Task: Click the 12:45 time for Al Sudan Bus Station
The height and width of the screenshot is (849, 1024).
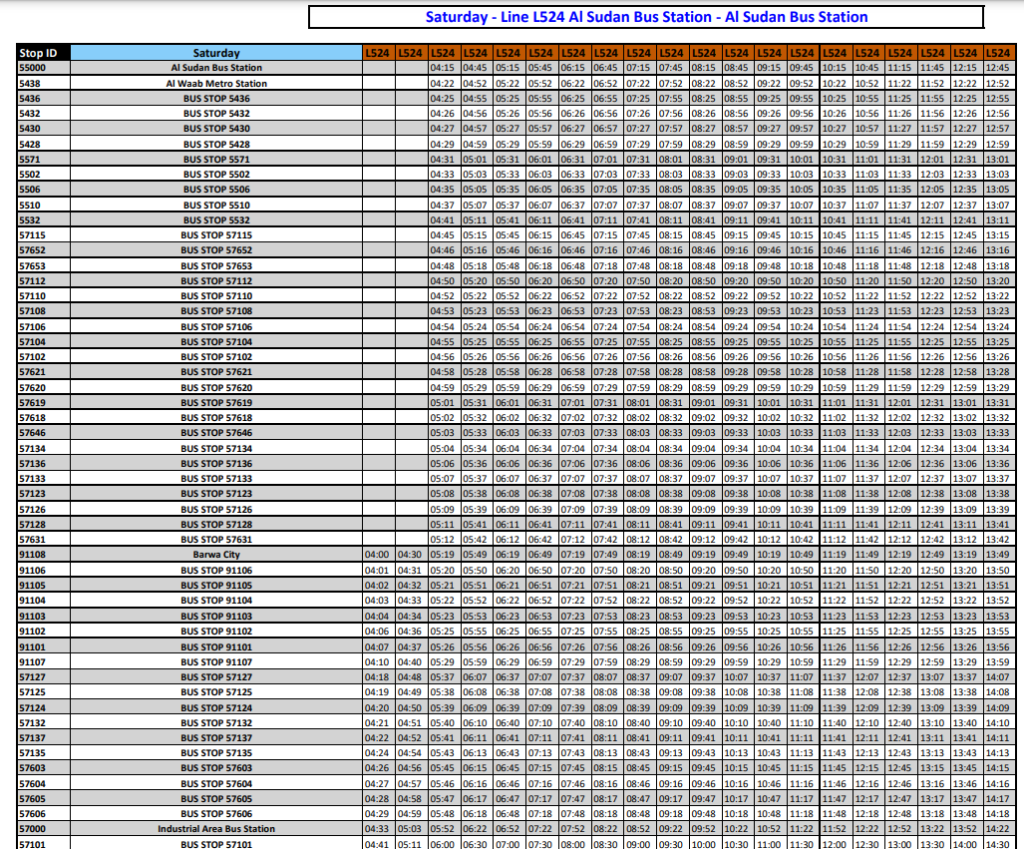Action: click(997, 68)
